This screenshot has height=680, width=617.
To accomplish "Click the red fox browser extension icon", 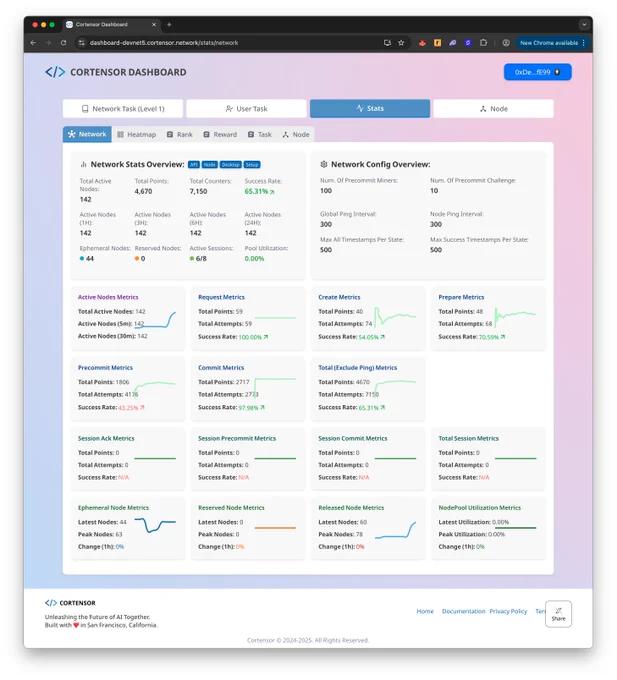I will pos(422,42).
